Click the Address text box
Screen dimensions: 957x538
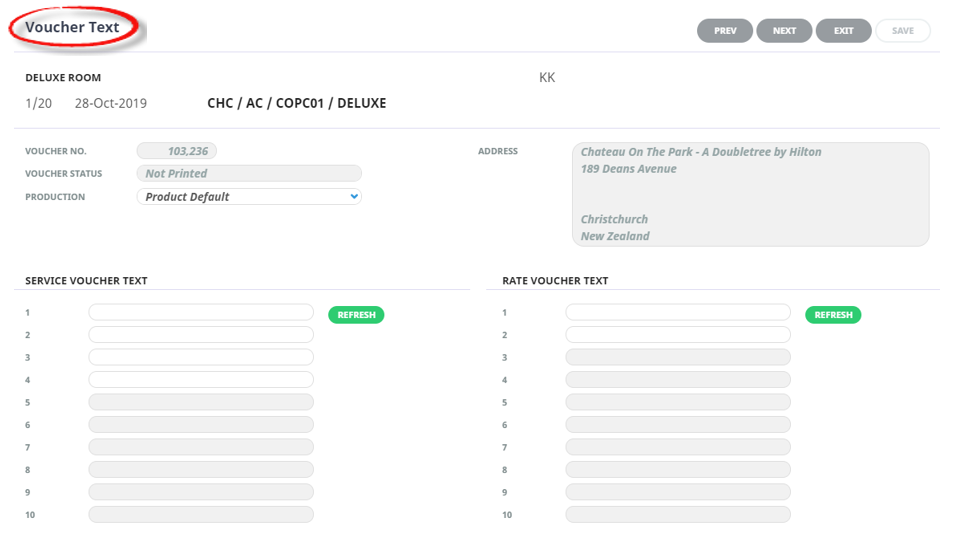click(749, 194)
